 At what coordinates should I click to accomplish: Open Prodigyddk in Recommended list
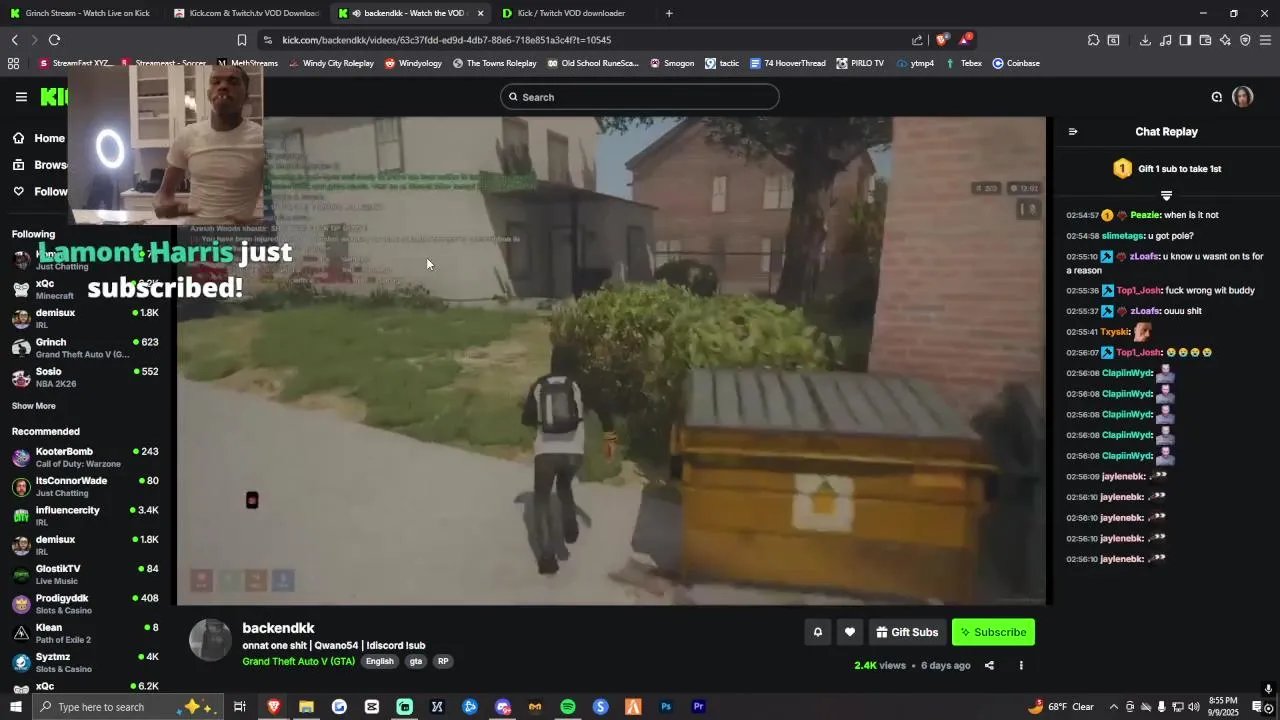(x=85, y=604)
